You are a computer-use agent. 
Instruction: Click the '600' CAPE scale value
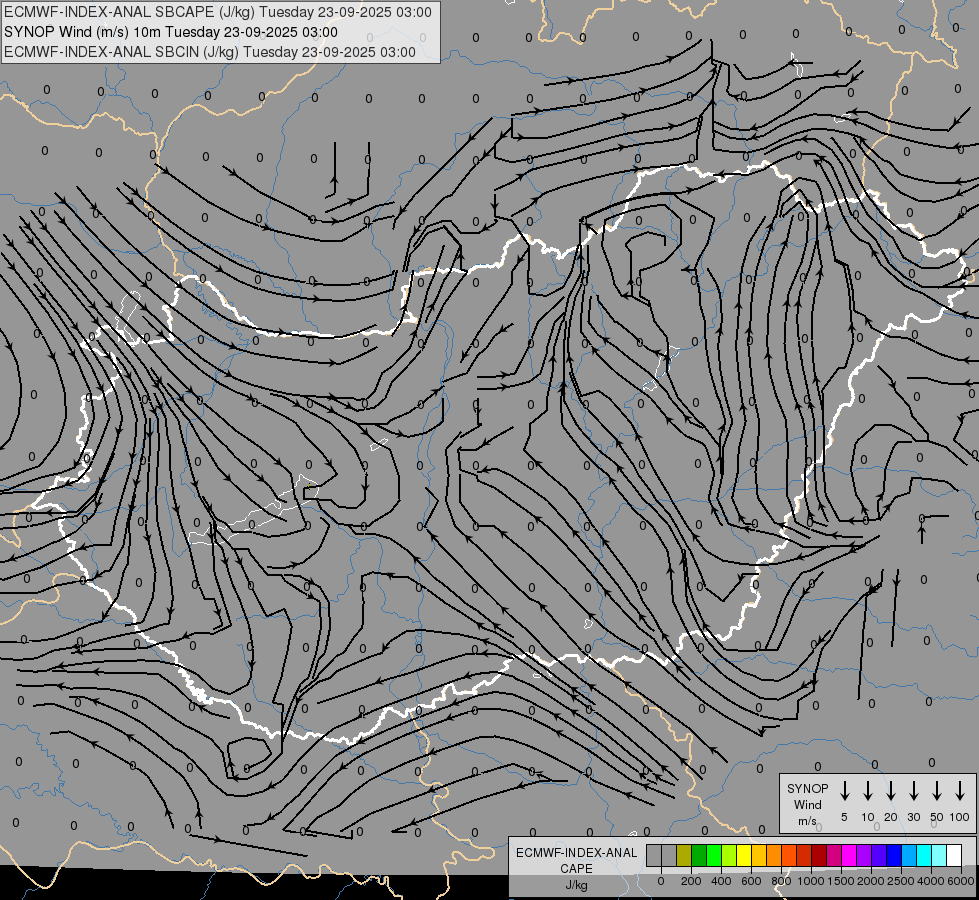(x=751, y=881)
